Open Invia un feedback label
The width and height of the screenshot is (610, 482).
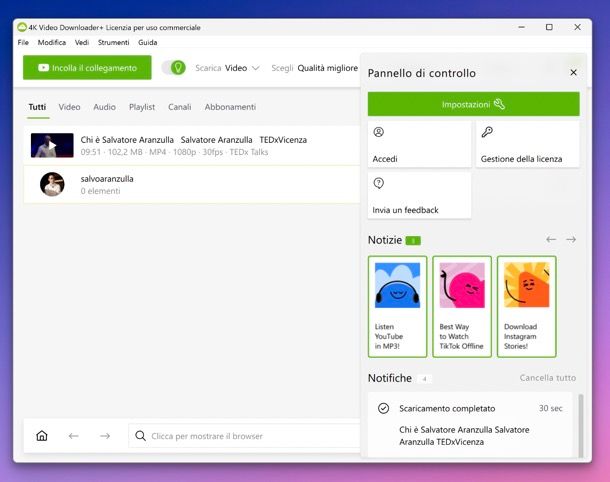pos(405,210)
